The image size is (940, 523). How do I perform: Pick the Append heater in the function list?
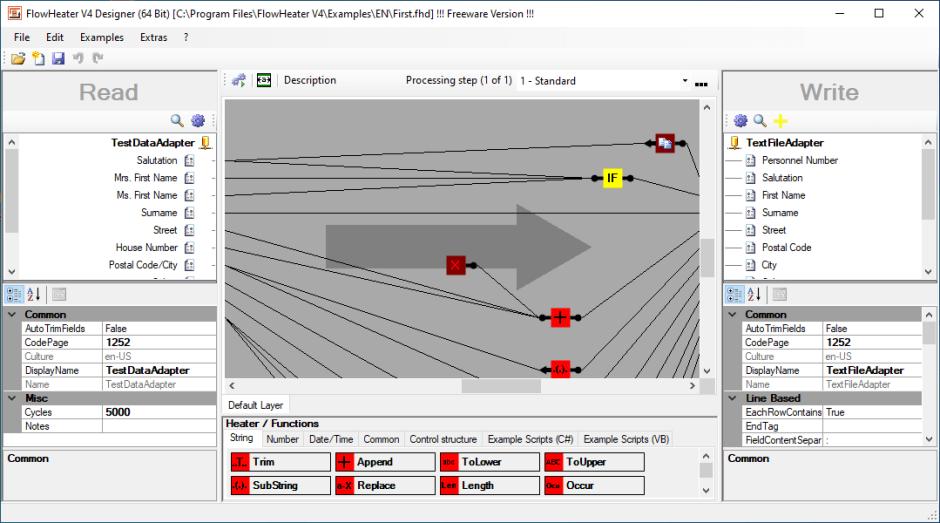coord(385,462)
